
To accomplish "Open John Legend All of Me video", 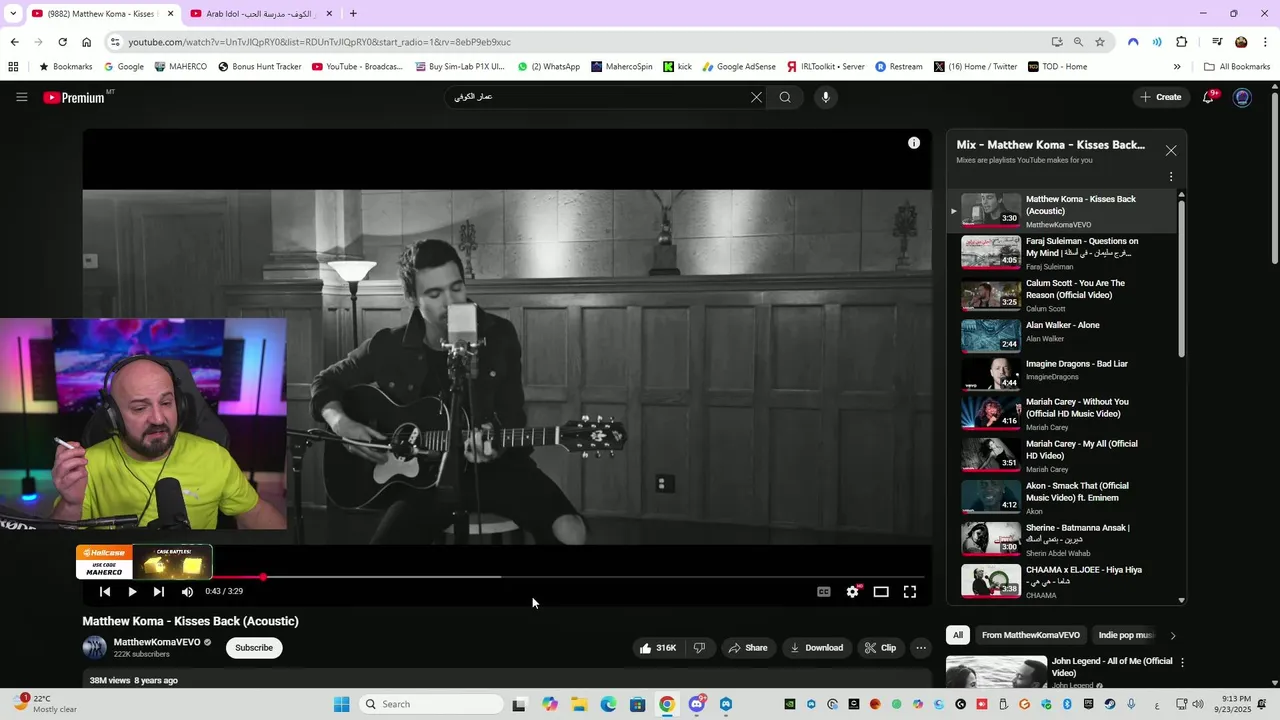I will pos(1112,667).
